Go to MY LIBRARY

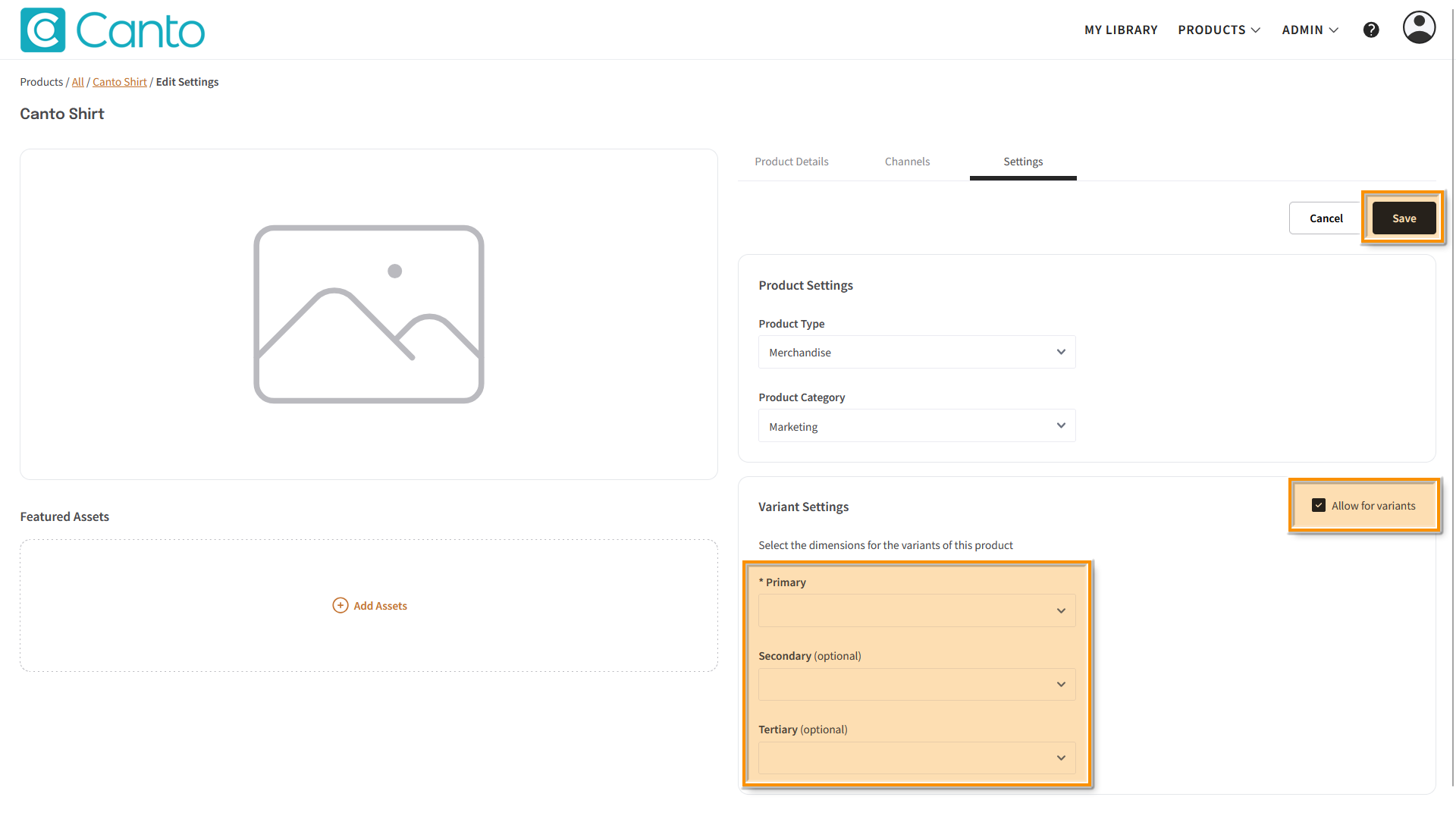click(x=1121, y=30)
